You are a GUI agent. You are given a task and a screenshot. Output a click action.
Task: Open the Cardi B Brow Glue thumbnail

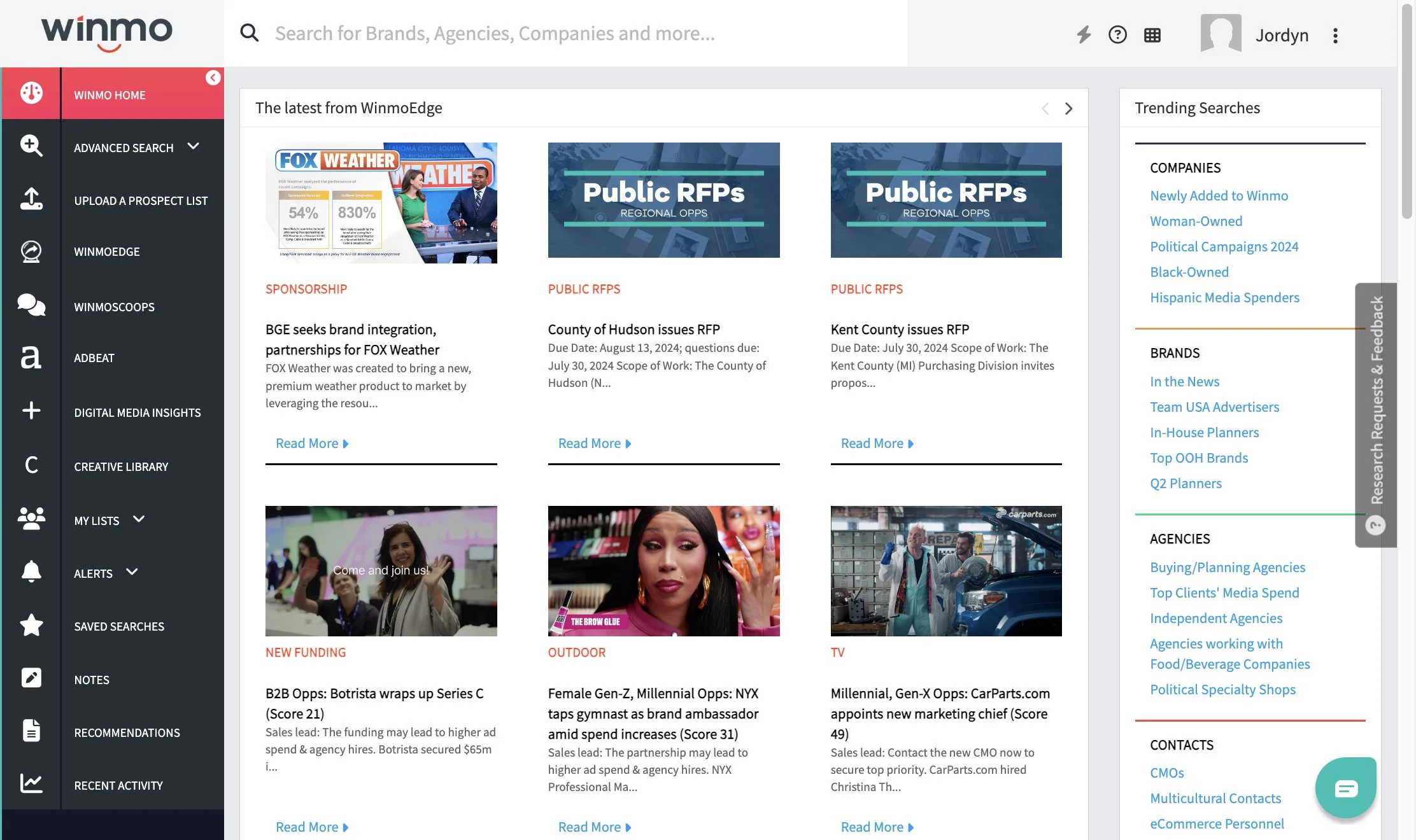tap(663, 571)
